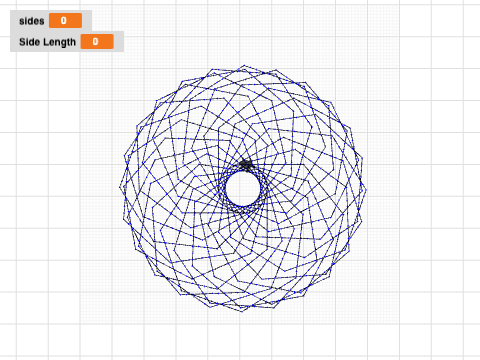480x360 pixels.
Task: Select the "Side Length" variable label text
Action: click(x=47, y=42)
